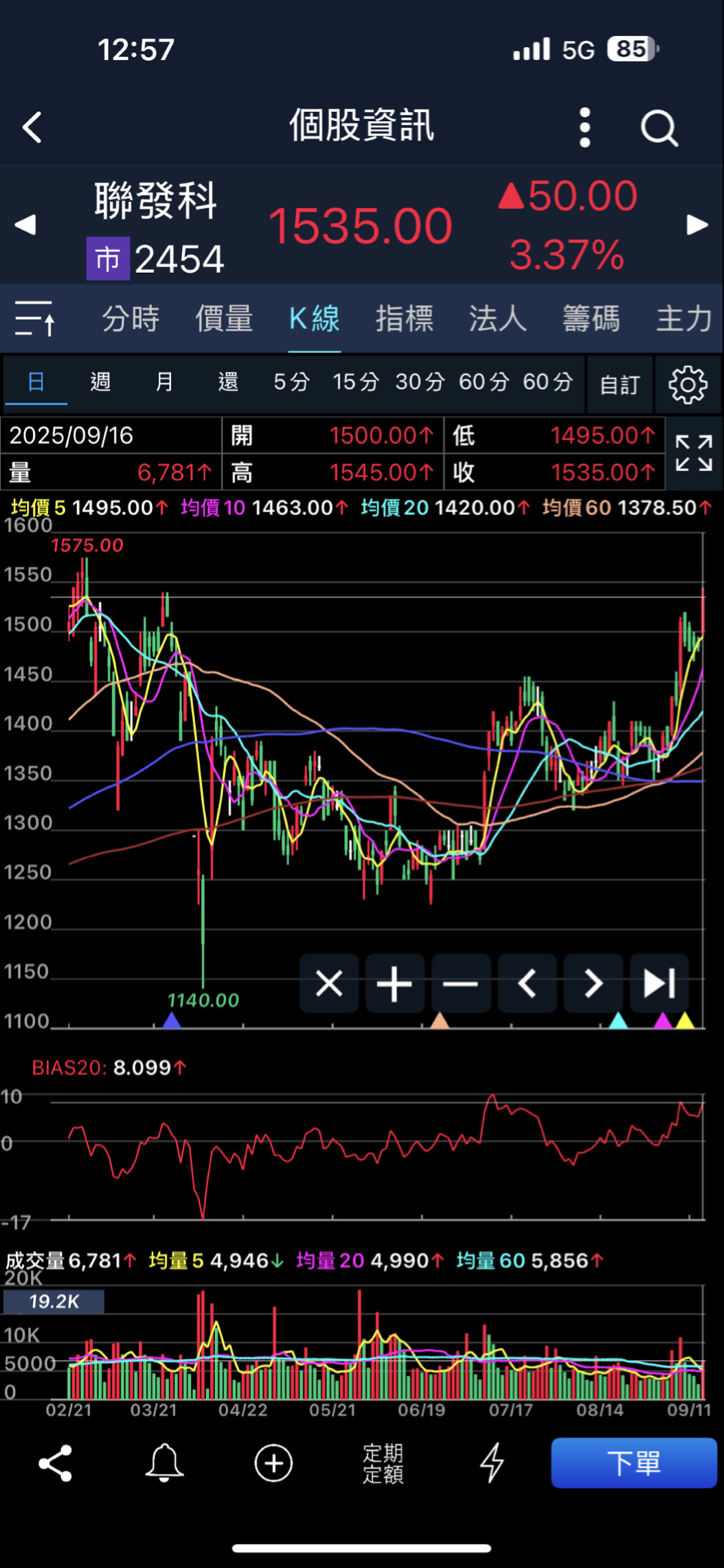724x1568 pixels.
Task: Tap the back arrow in header
Action: coord(32,127)
